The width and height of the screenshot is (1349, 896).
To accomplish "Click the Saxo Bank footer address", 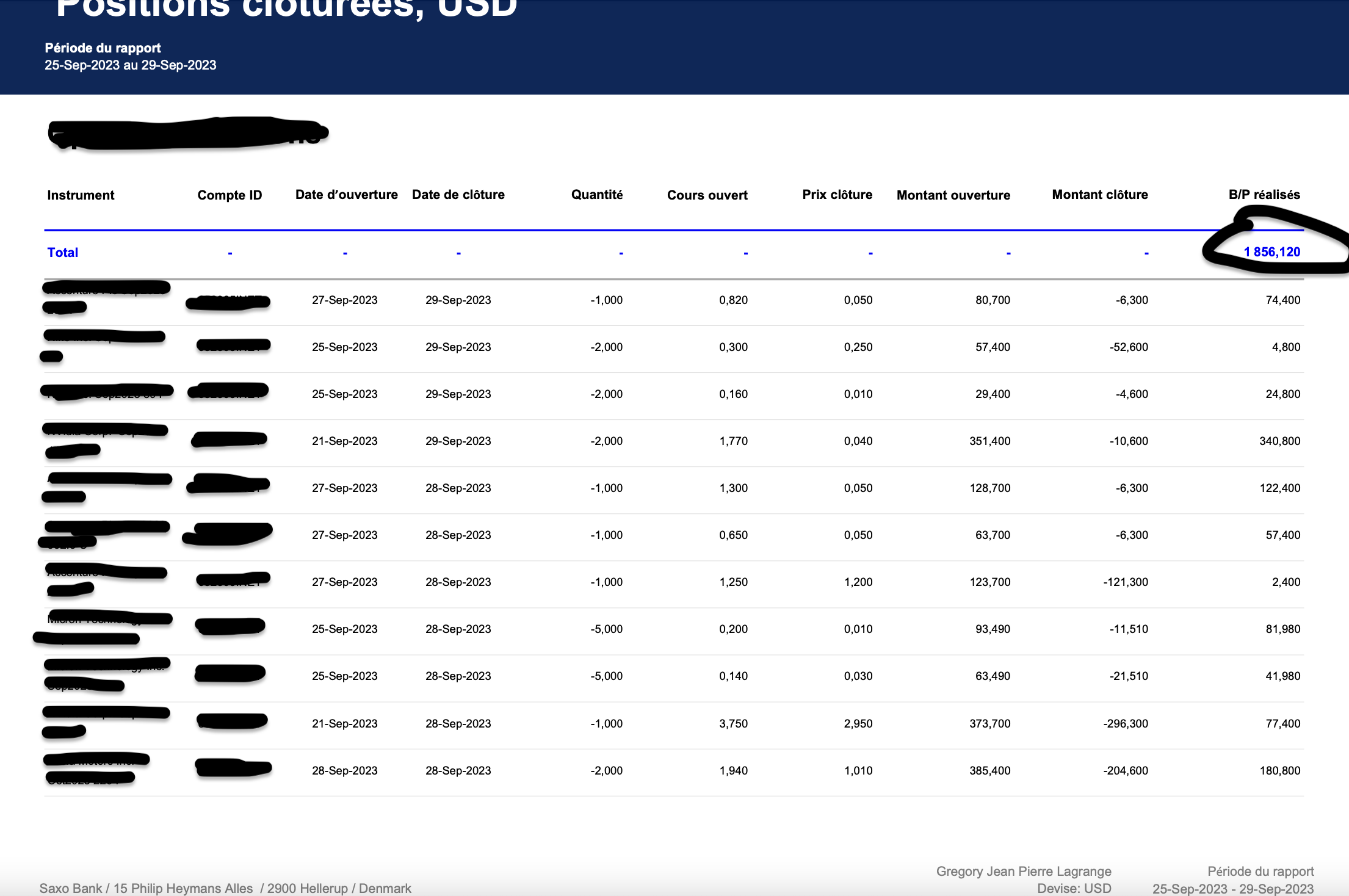I will pos(225,888).
